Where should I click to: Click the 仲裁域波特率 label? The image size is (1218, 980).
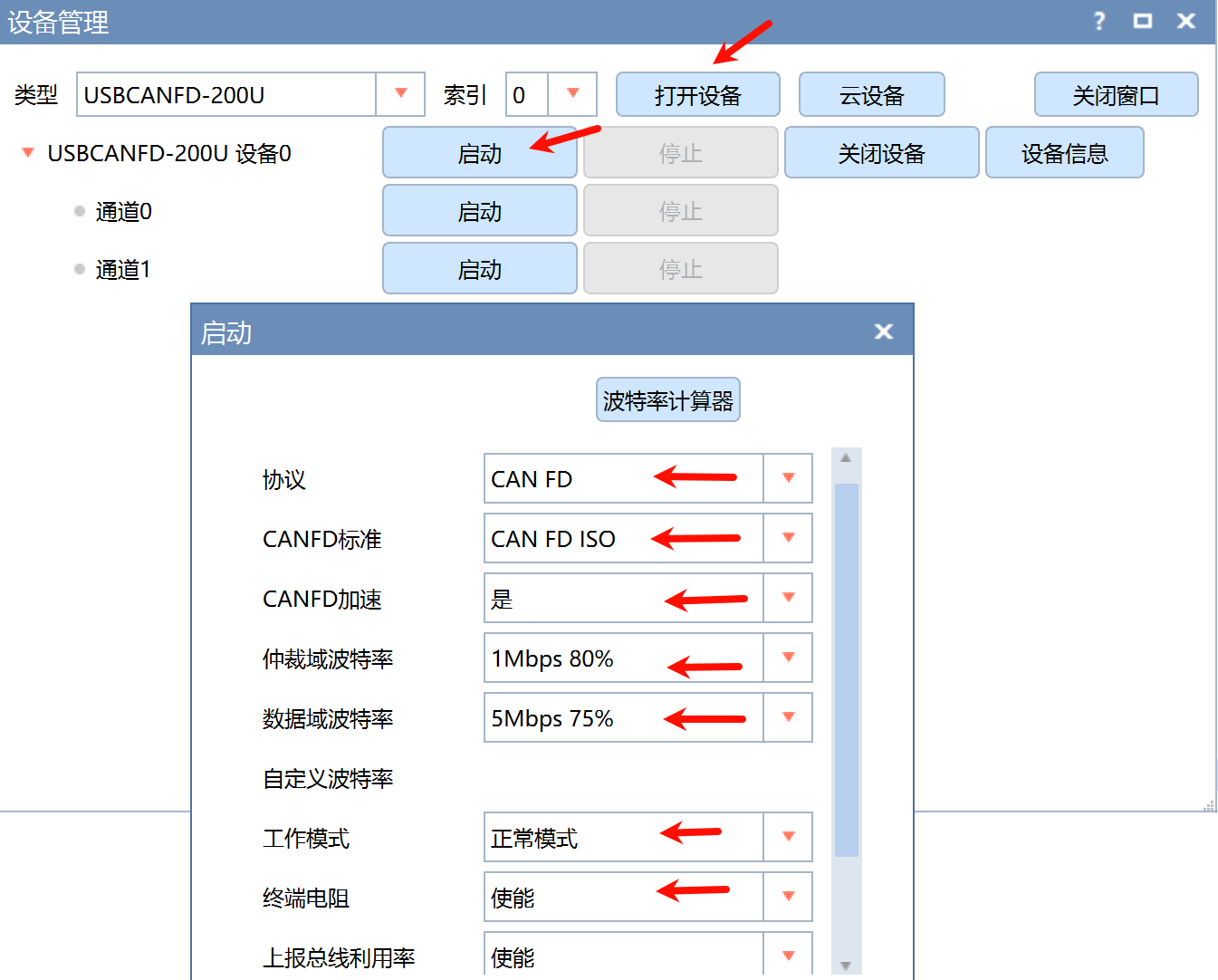[x=328, y=659]
